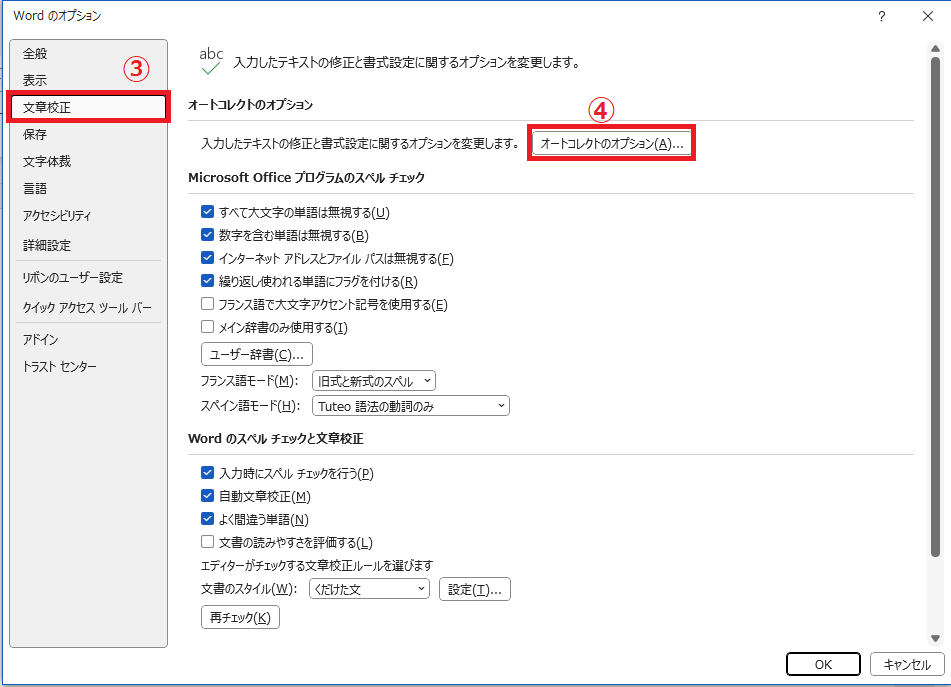Toggle frequently confused words (よく間違う単語)
This screenshot has width=951, height=687.
click(x=207, y=519)
